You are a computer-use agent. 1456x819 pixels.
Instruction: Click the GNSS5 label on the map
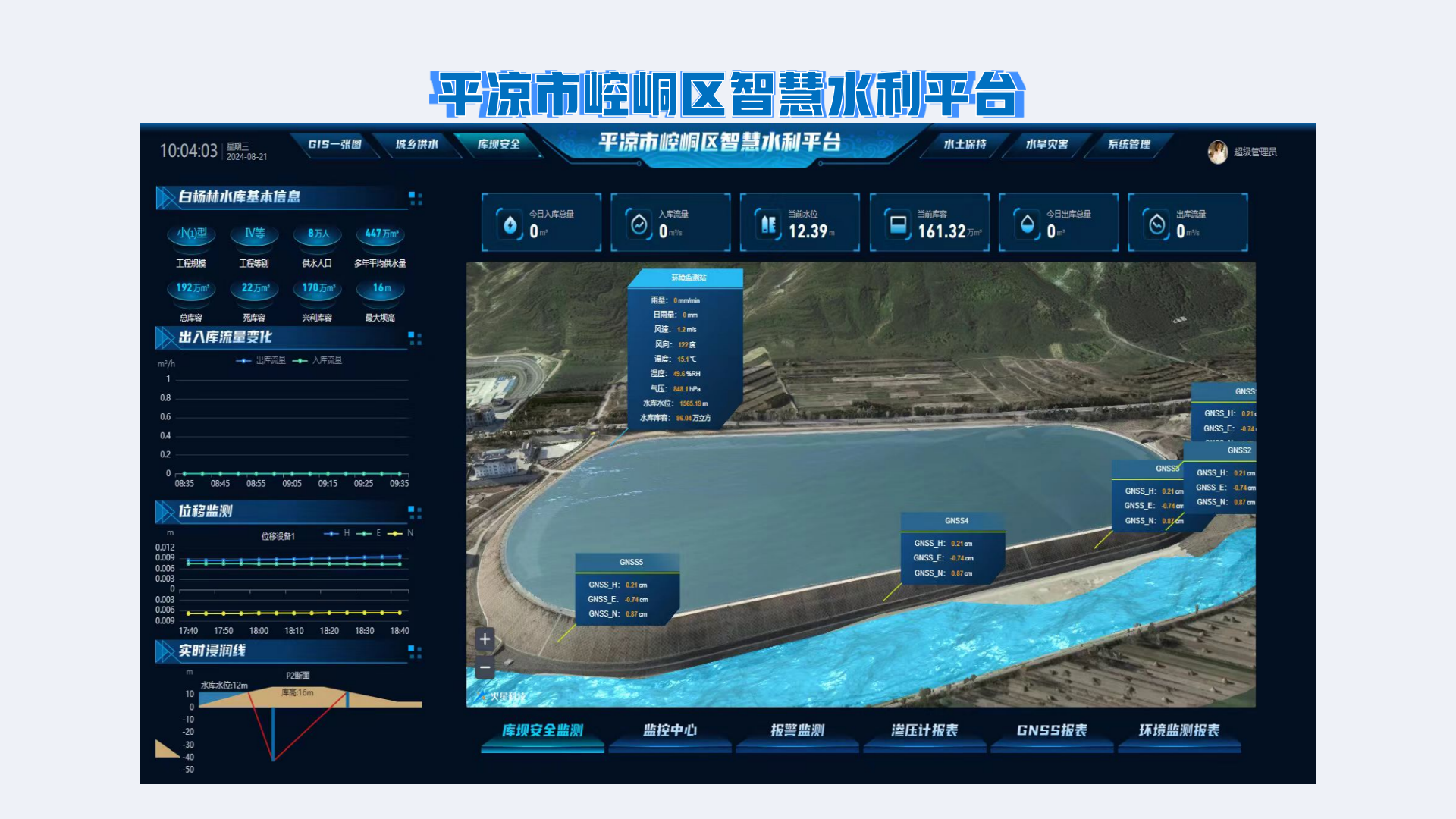631,563
